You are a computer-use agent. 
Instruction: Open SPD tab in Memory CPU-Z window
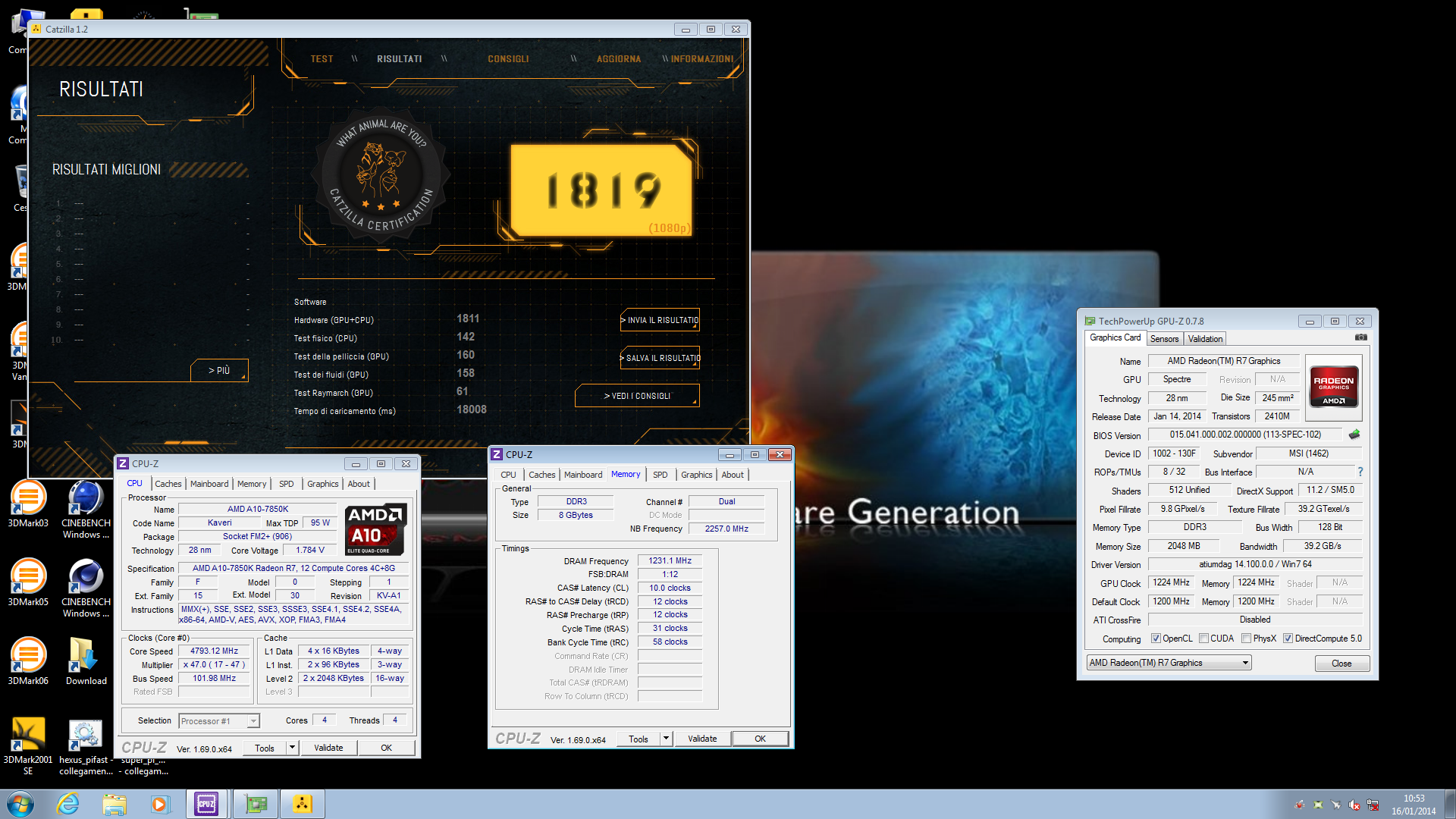pyautogui.click(x=661, y=475)
